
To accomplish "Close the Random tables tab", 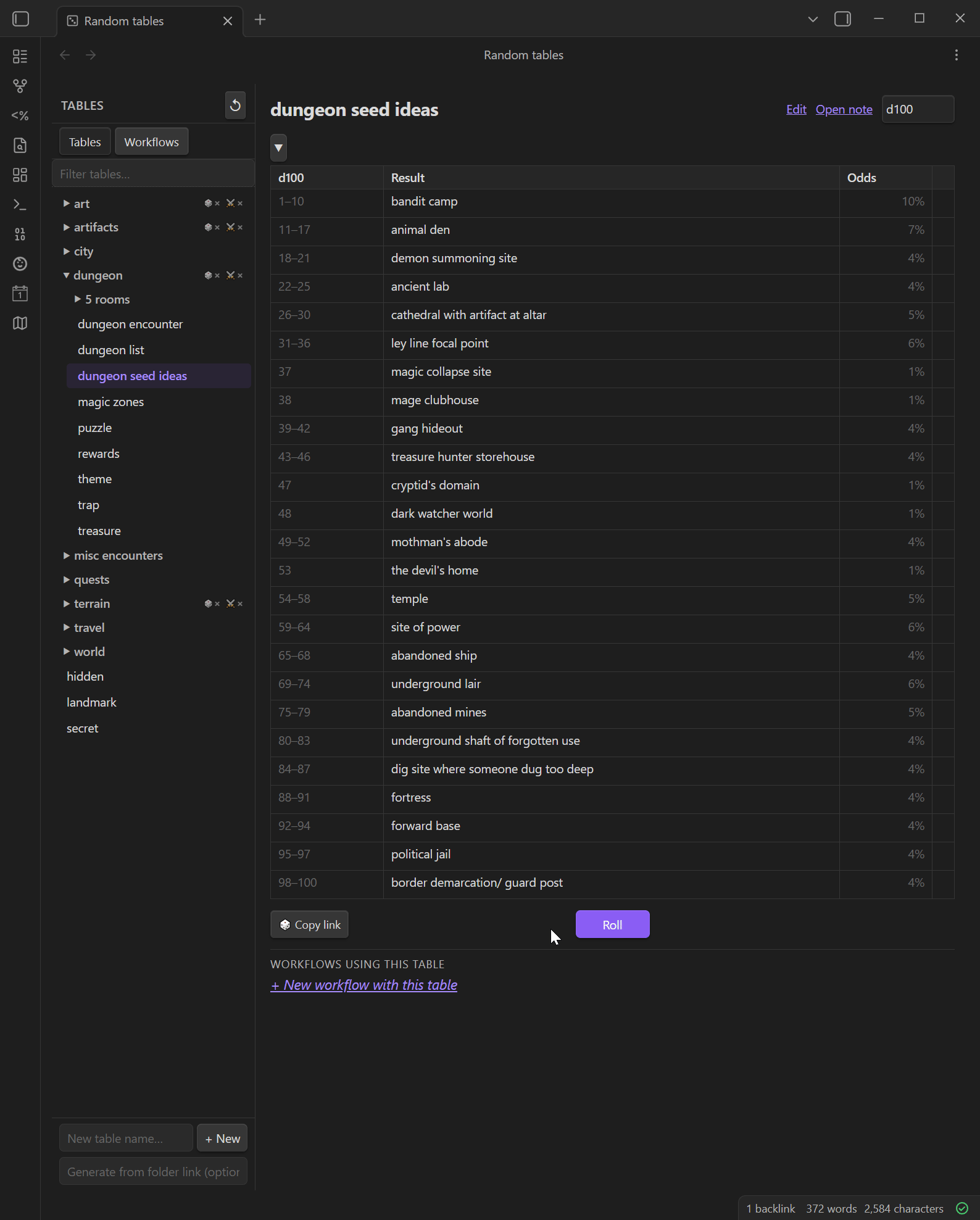I will tap(228, 21).
